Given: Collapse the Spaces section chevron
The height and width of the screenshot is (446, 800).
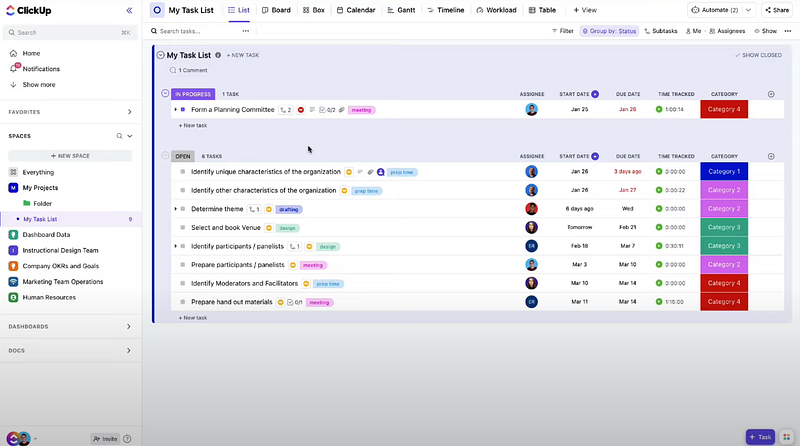Looking at the screenshot, I should (130, 136).
